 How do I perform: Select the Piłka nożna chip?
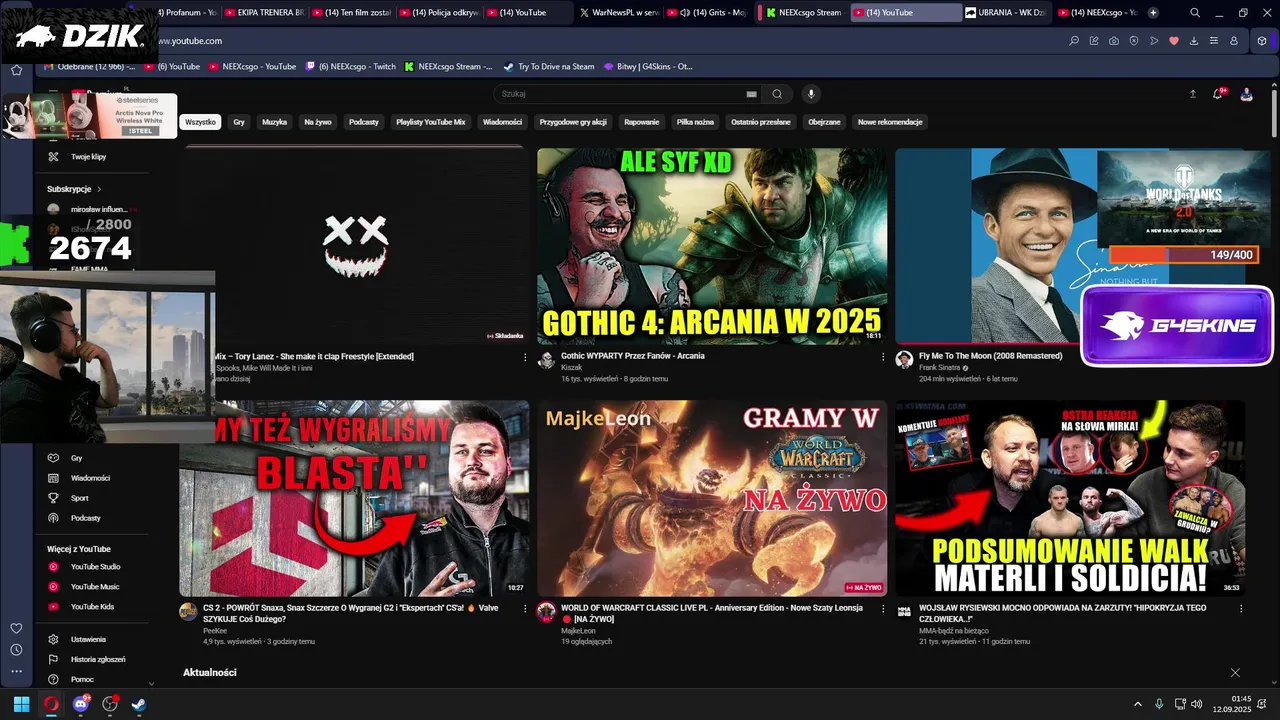tap(695, 122)
